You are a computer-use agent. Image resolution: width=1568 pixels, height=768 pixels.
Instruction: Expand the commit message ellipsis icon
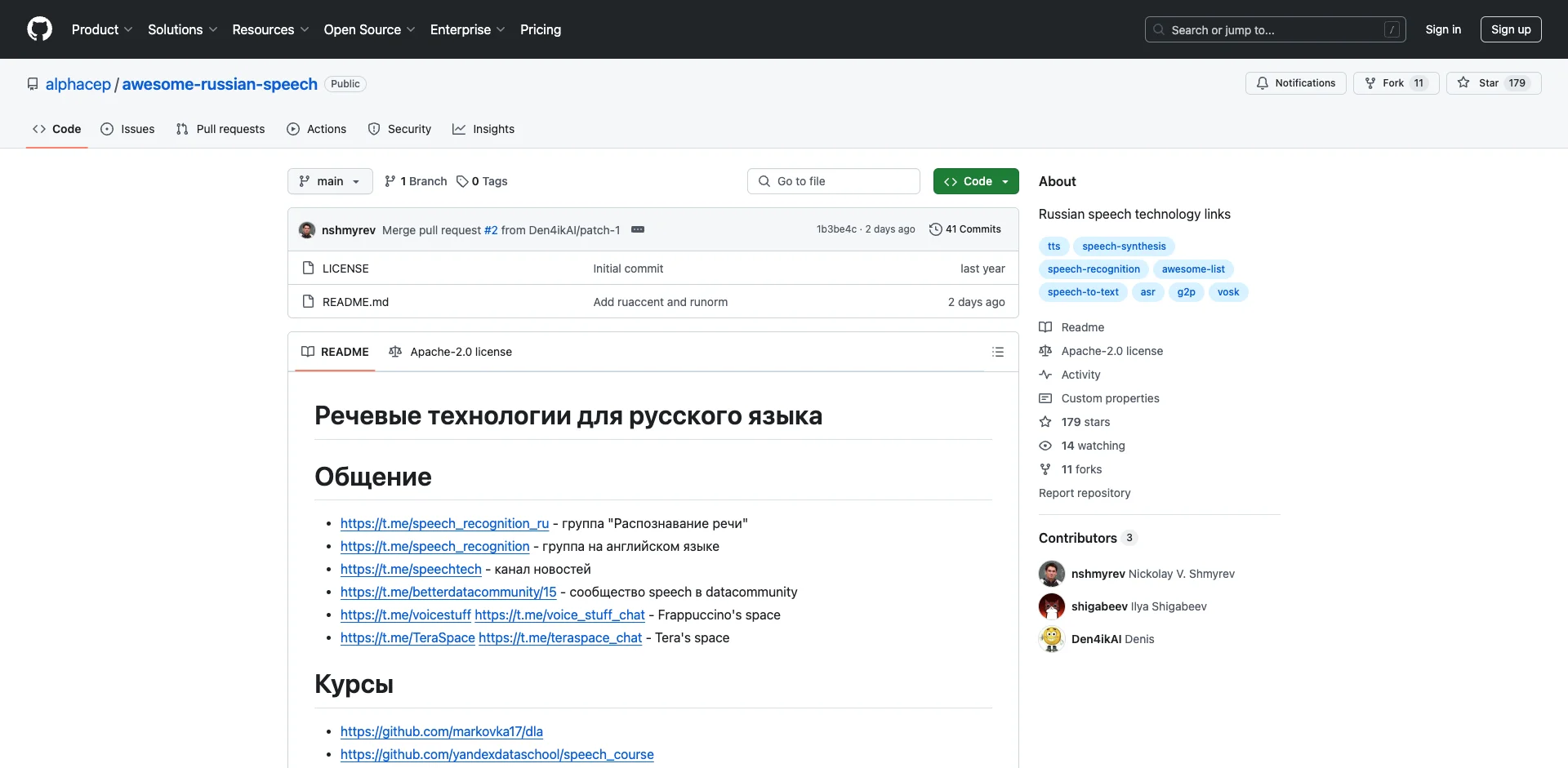pyautogui.click(x=638, y=229)
